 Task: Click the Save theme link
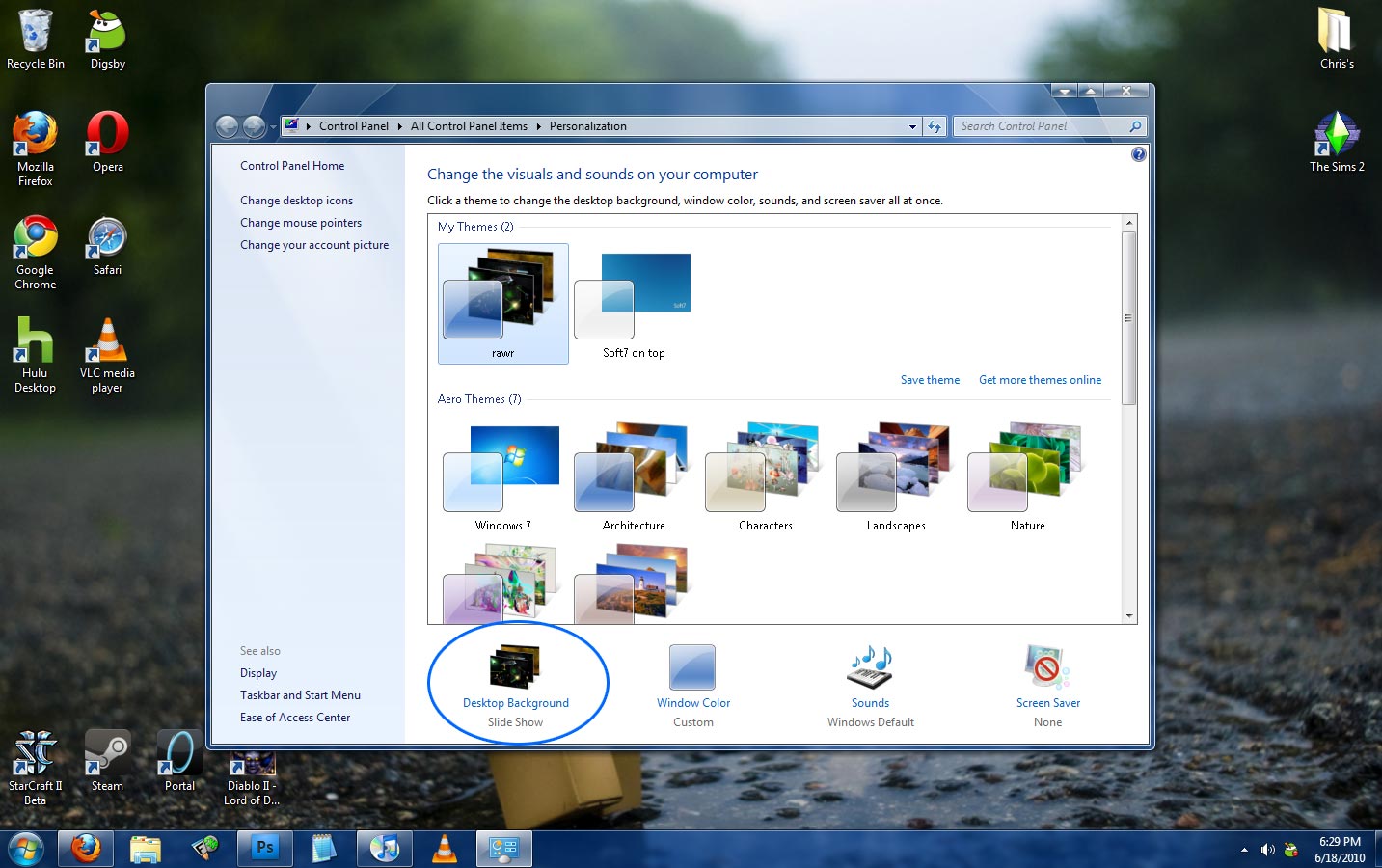tap(930, 380)
